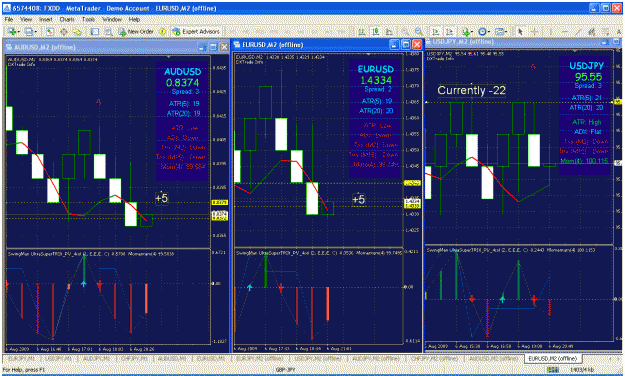Screen dimensions: 625x376
Task: Switch to Candlesticks display
Action: [375, 31]
